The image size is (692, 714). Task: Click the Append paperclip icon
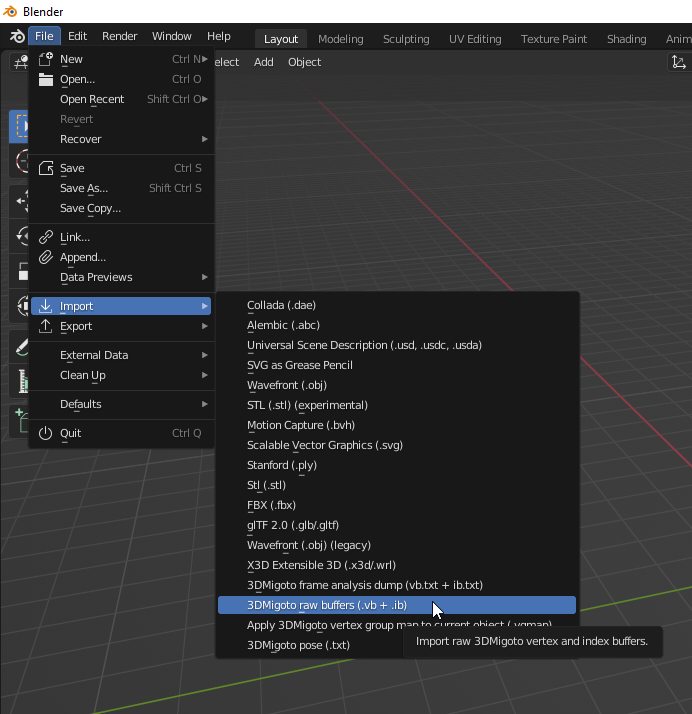(x=46, y=257)
